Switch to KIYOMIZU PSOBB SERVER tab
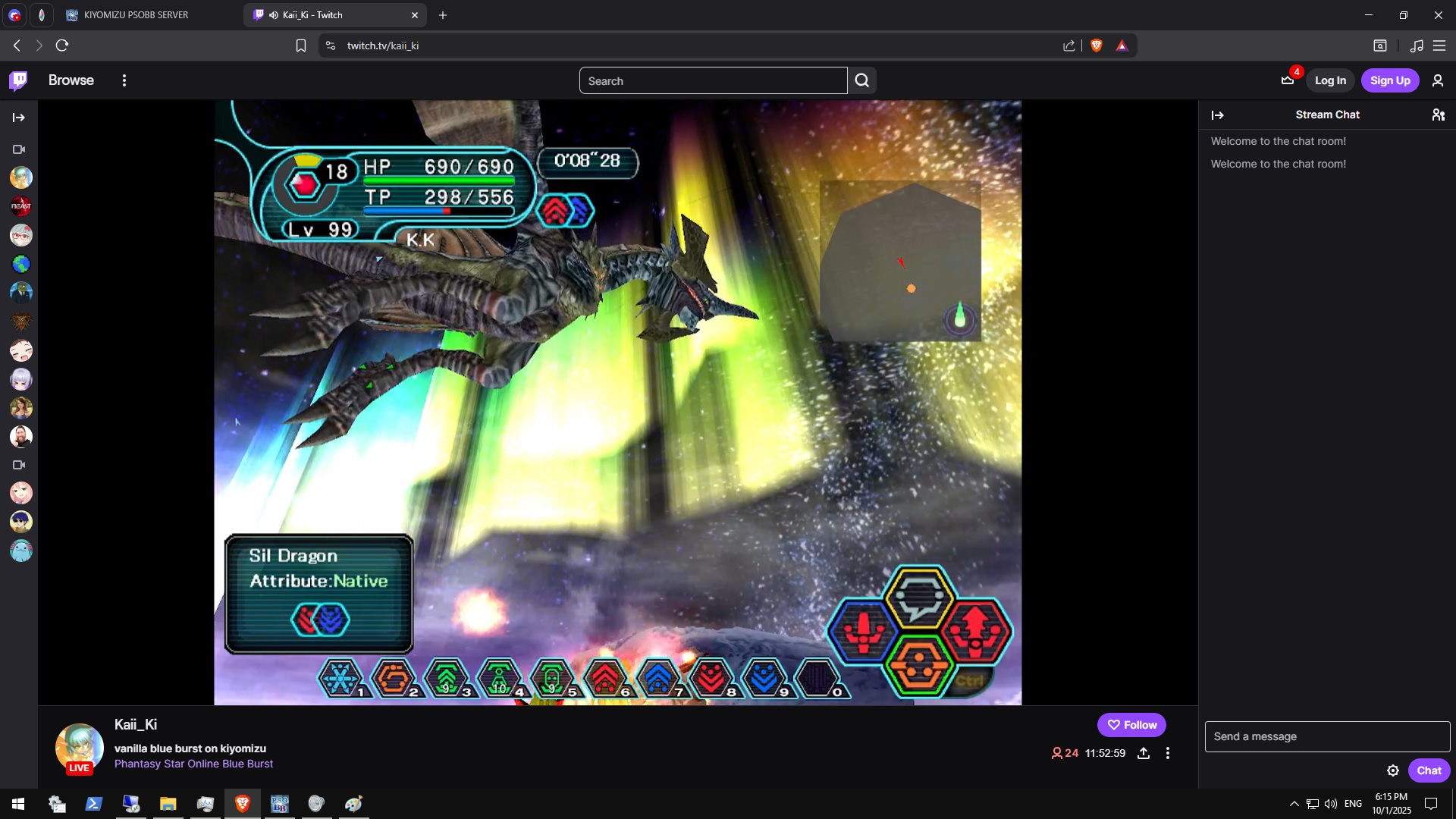The image size is (1456, 819). [x=136, y=14]
